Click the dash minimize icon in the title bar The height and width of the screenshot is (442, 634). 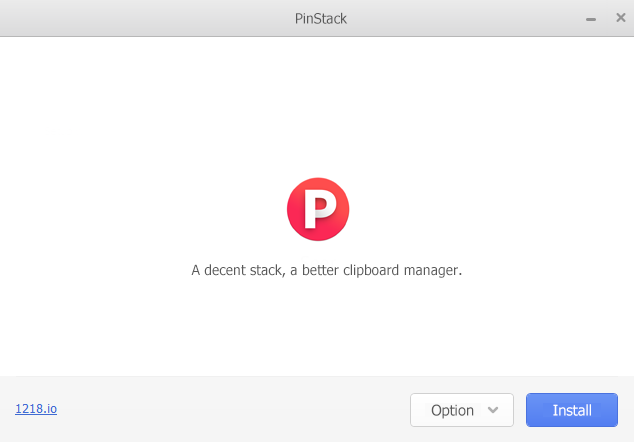coord(591,18)
